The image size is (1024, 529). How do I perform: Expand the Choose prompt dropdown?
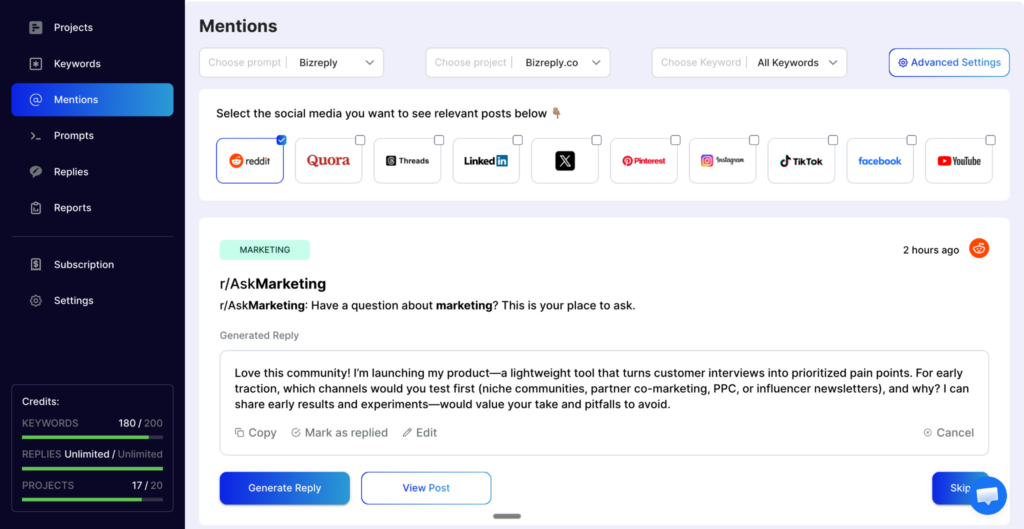291,63
